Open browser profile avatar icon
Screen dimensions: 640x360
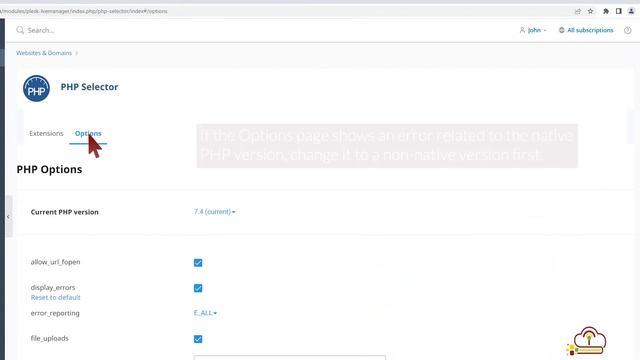pyautogui.click(x=631, y=11)
